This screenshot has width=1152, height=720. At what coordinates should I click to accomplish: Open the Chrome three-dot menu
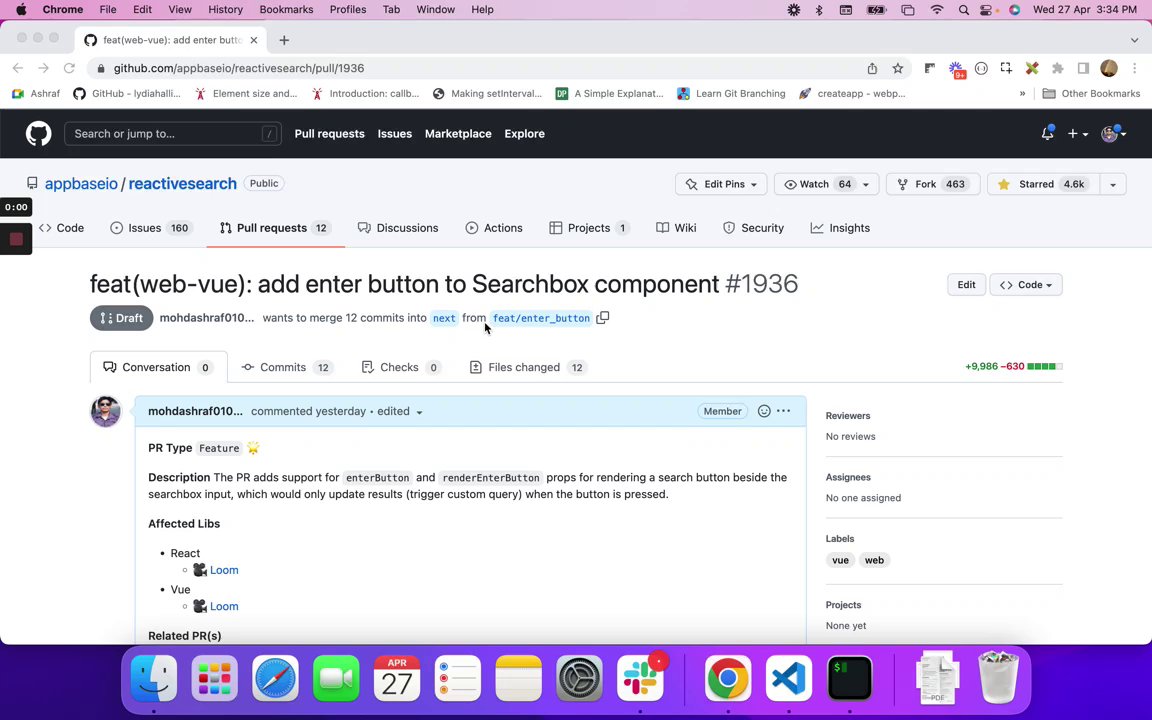click(x=1134, y=68)
